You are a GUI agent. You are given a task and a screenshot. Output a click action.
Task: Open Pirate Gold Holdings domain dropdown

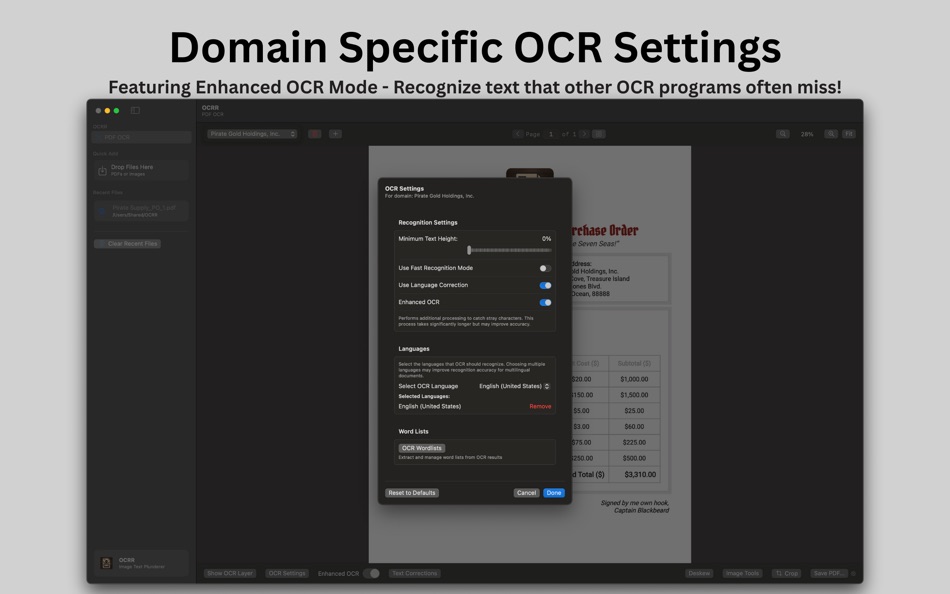pyautogui.click(x=252, y=134)
